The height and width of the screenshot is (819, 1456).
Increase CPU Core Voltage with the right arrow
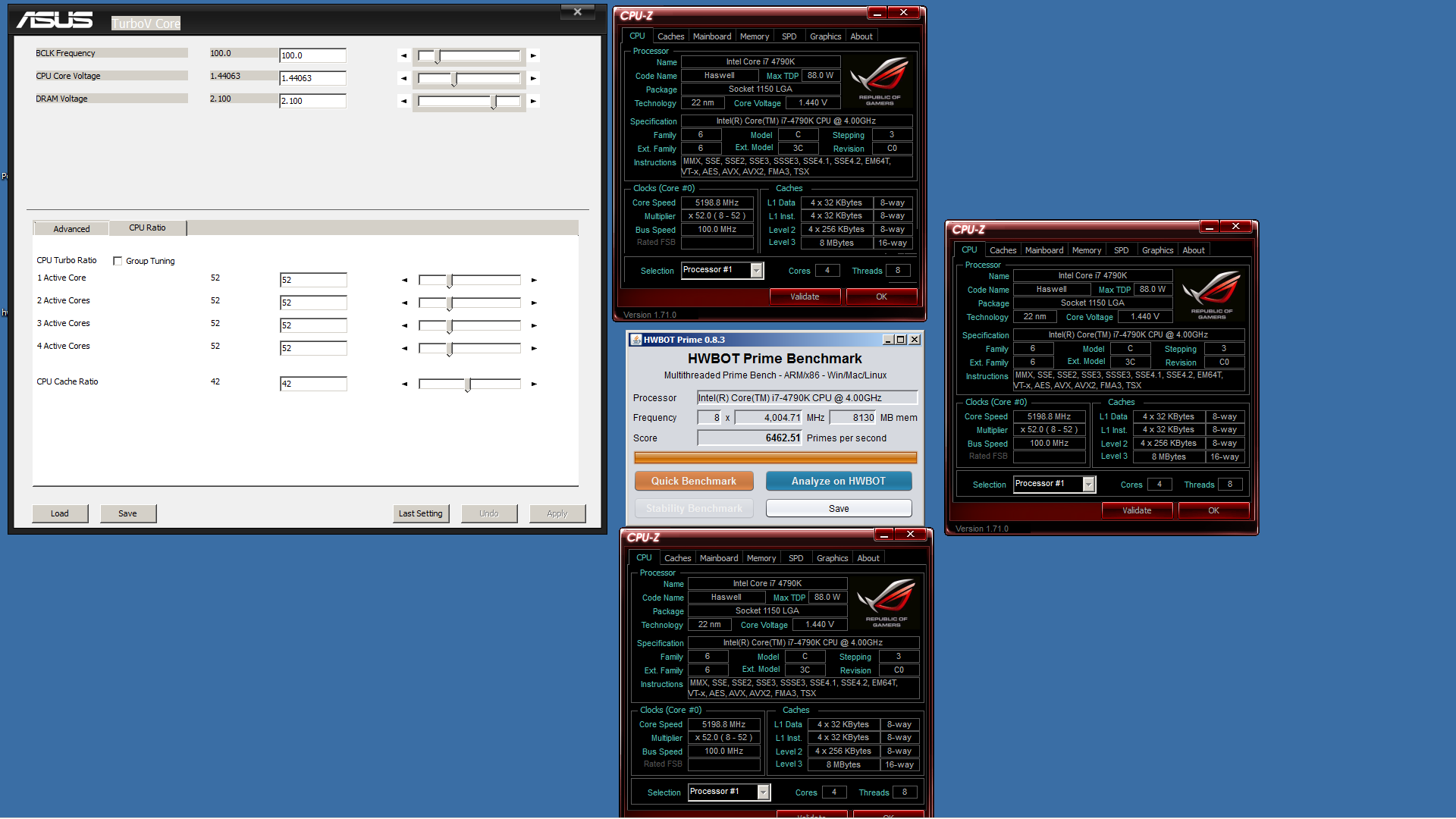[x=534, y=78]
